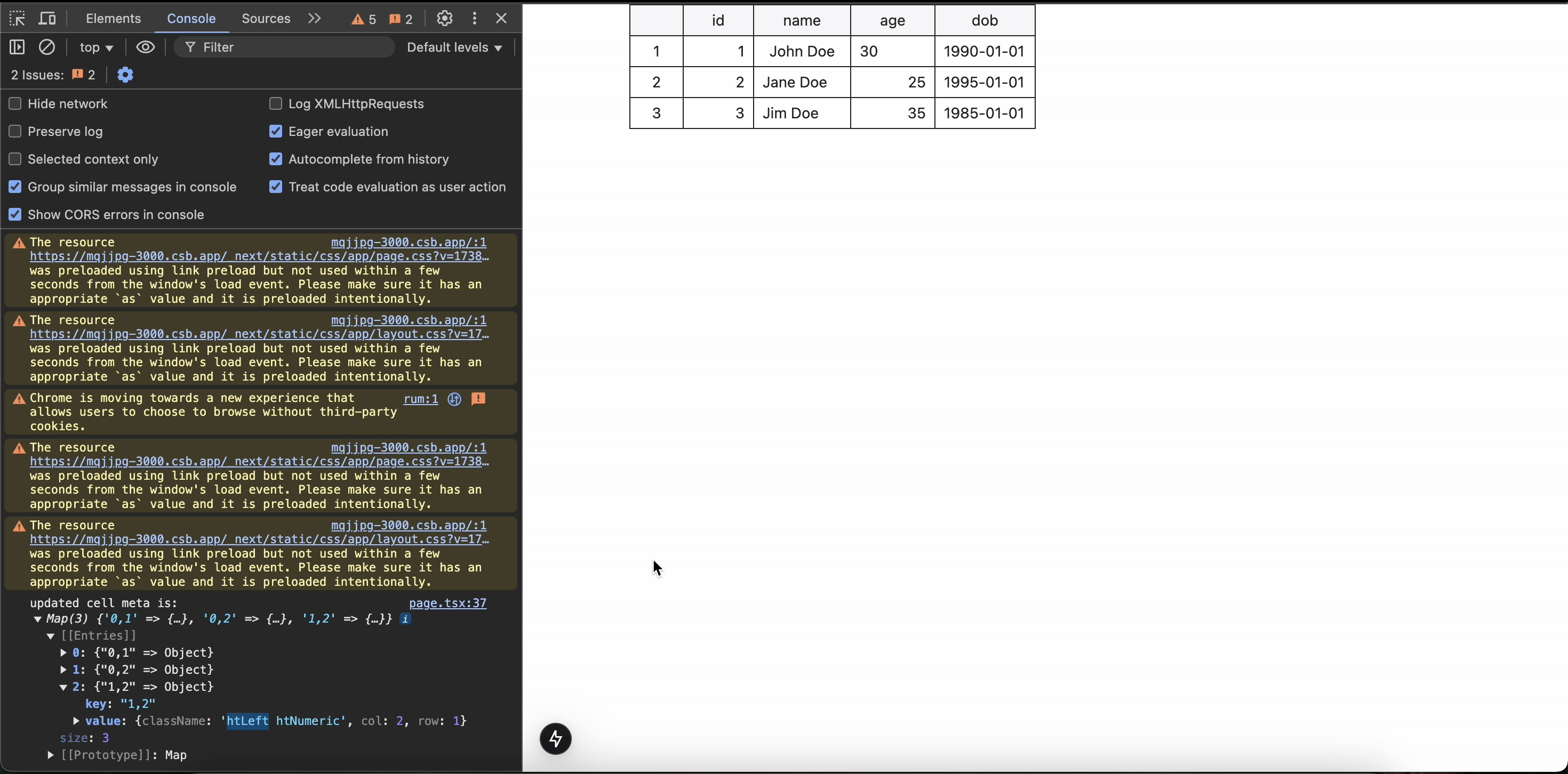The image size is (1568, 774).
Task: Disable Eager evaluation checkbox
Action: point(276,132)
